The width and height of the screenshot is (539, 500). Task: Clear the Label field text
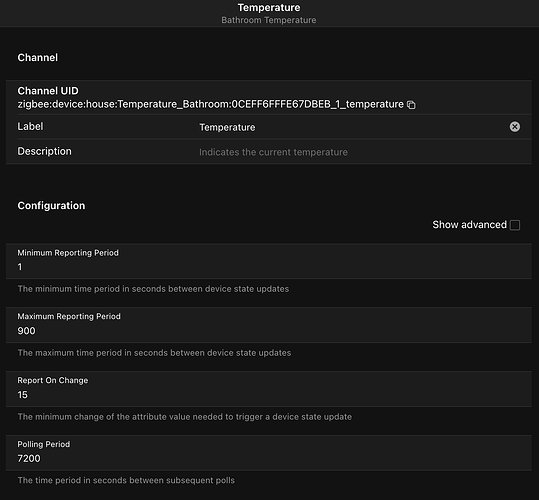click(x=515, y=127)
